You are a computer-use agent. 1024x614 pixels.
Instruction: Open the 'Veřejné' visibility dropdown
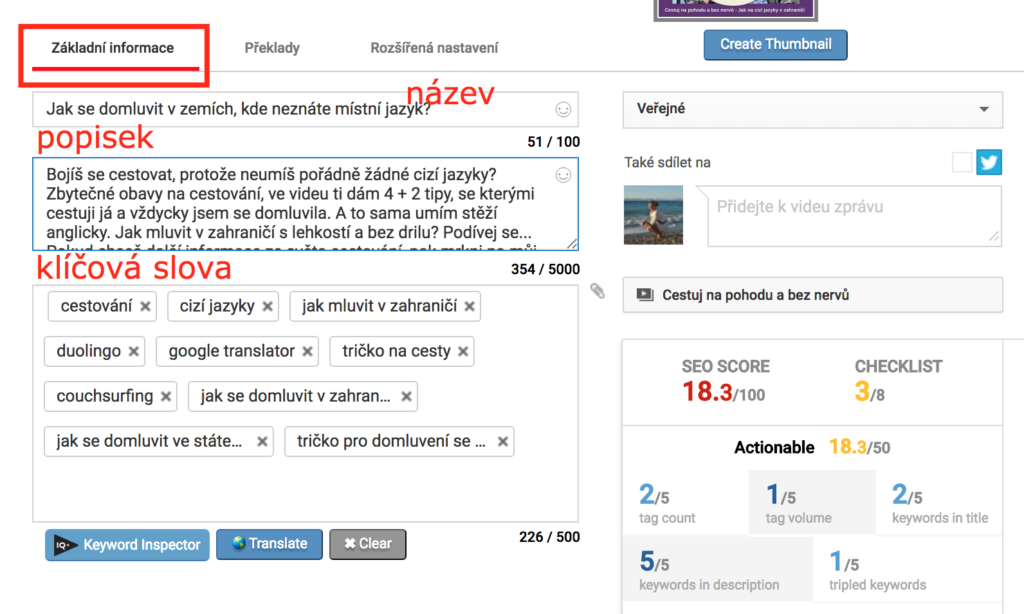click(x=812, y=109)
